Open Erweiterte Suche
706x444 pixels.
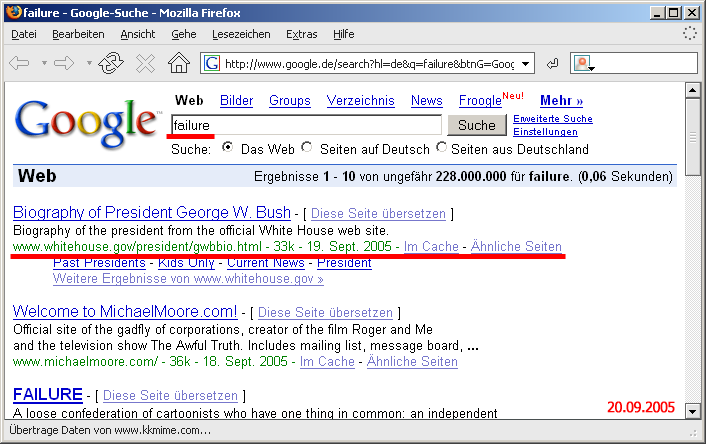(553, 119)
